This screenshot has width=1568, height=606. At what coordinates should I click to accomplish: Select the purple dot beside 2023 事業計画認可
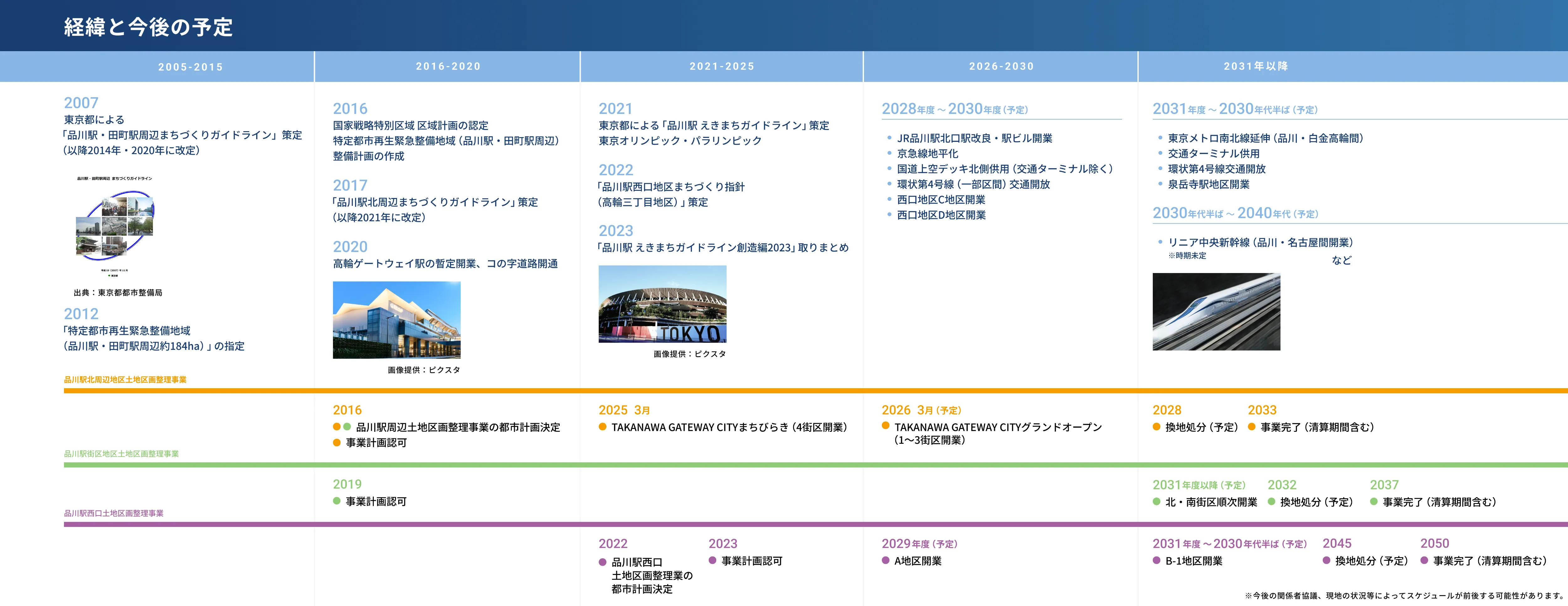pyautogui.click(x=712, y=561)
